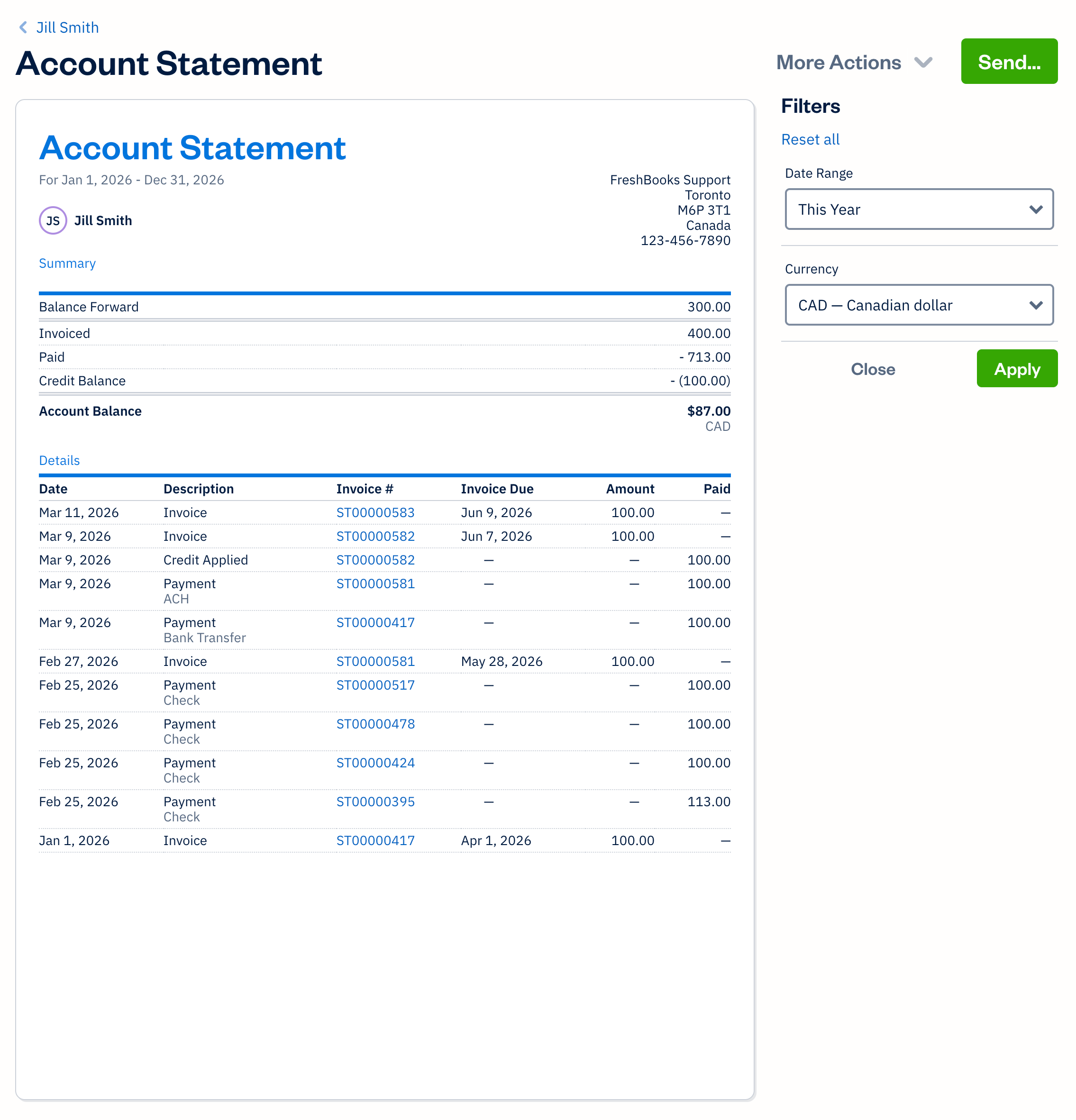Open invoice ST00000424
This screenshot has width=1076, height=1120.
(x=375, y=762)
